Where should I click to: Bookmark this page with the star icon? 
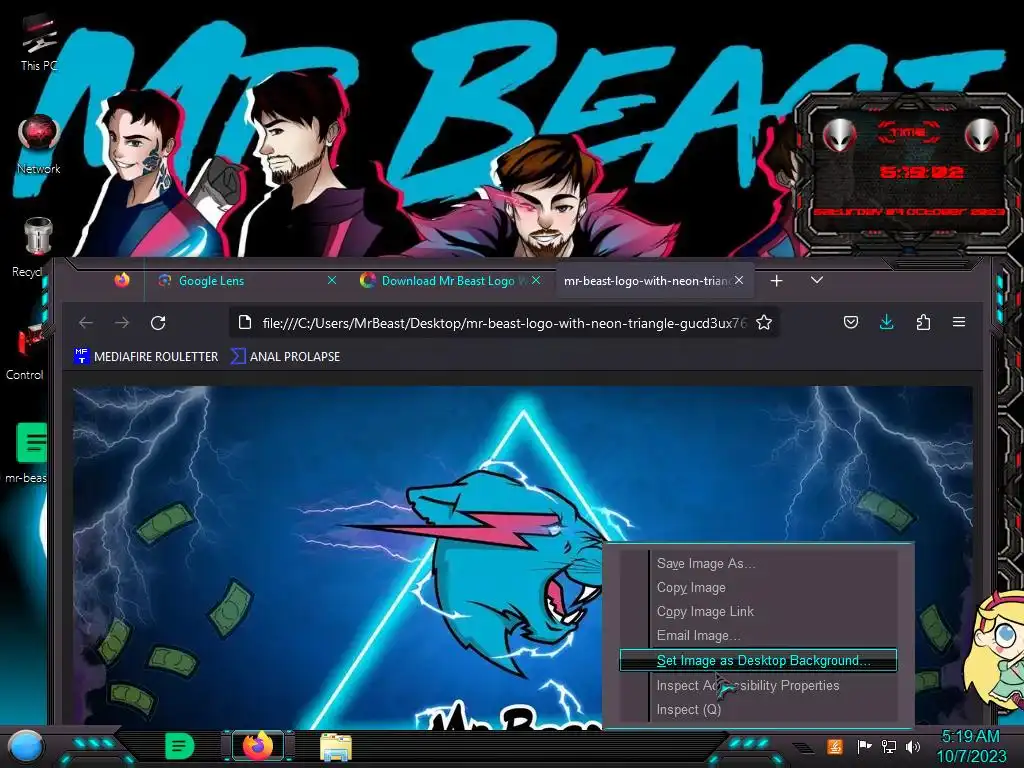pyautogui.click(x=764, y=323)
